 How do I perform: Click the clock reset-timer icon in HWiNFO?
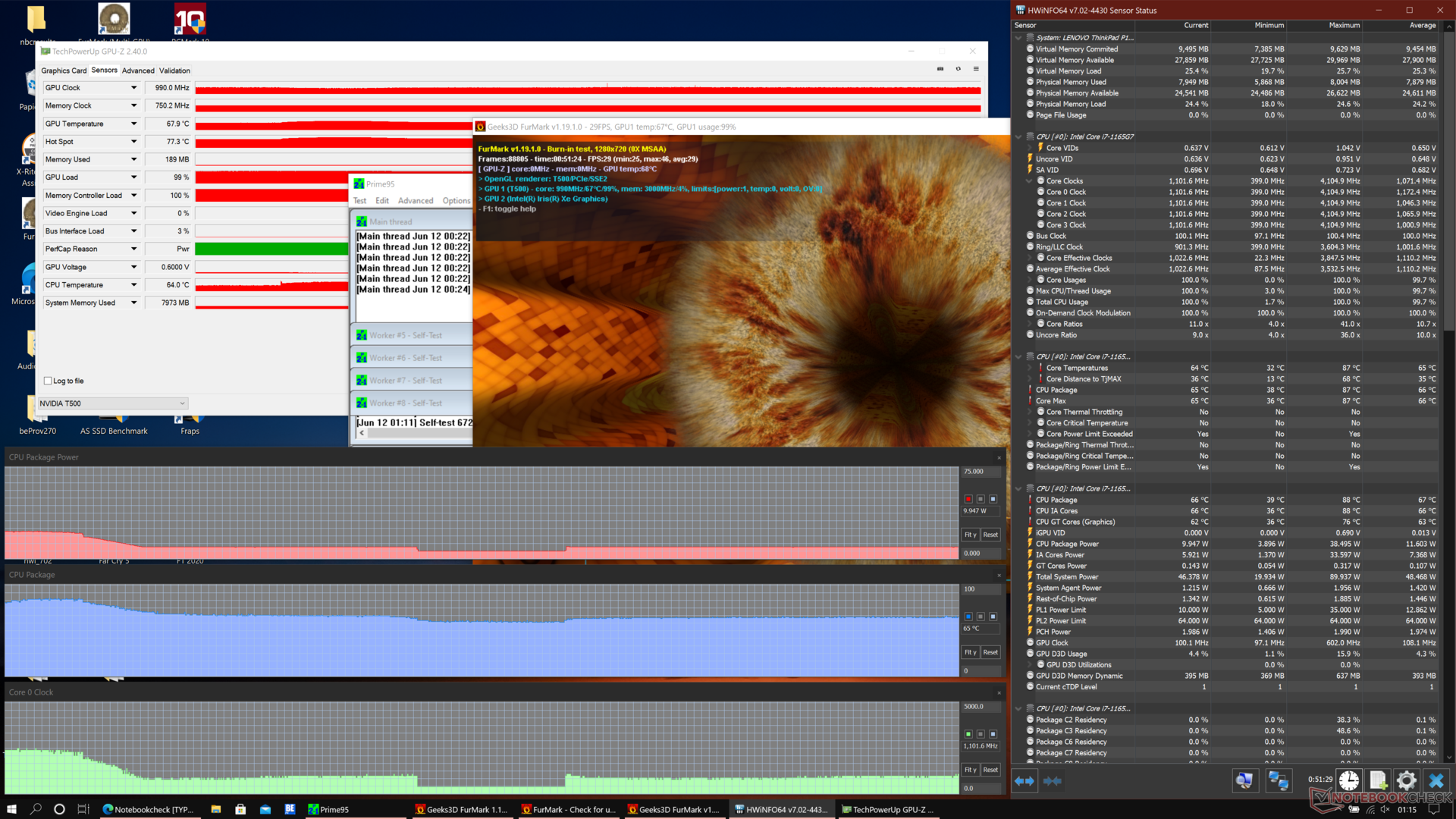pos(1349,780)
